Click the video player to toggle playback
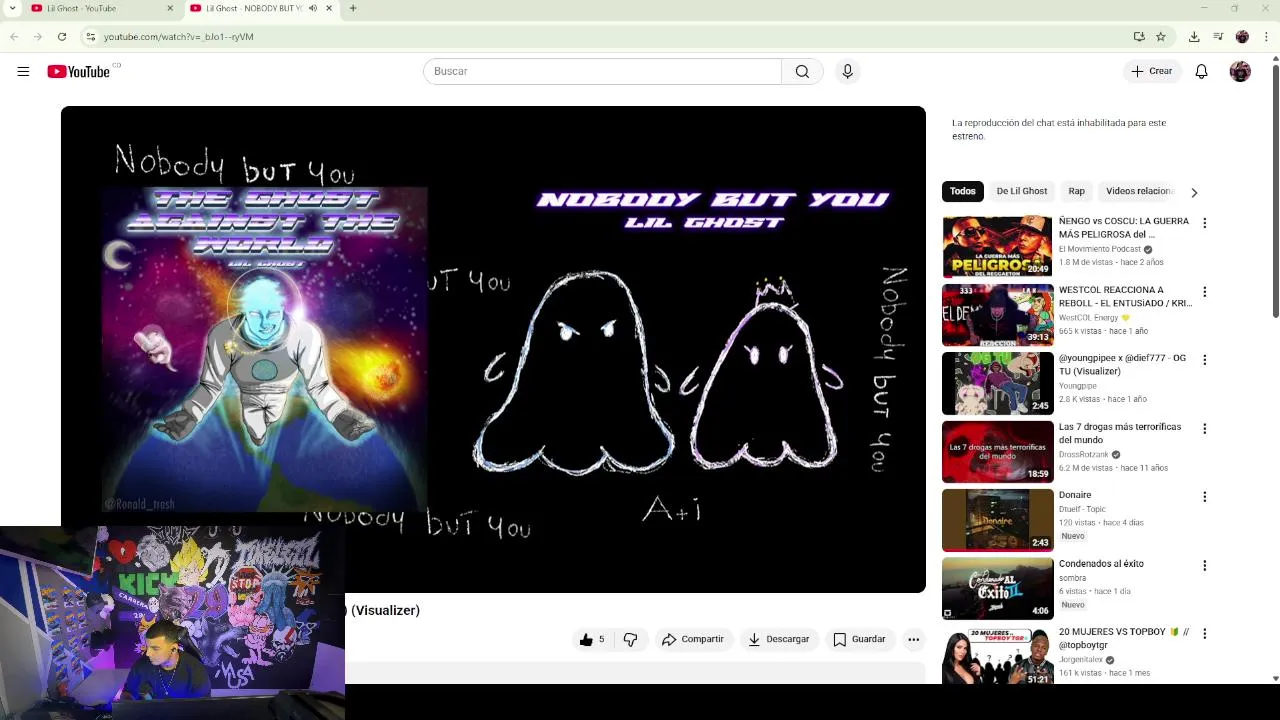 [x=493, y=349]
